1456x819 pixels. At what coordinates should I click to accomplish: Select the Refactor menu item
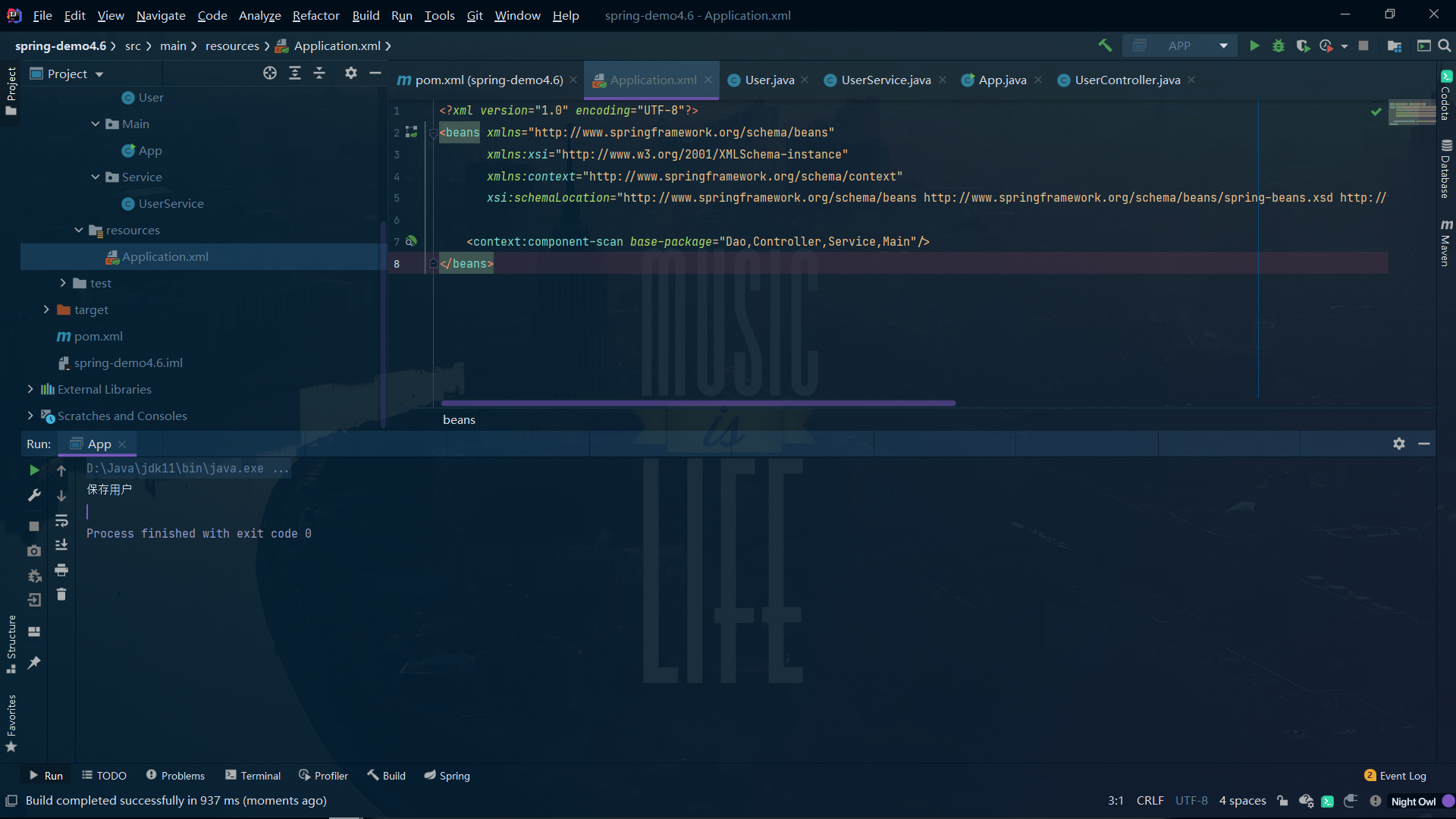tap(314, 15)
